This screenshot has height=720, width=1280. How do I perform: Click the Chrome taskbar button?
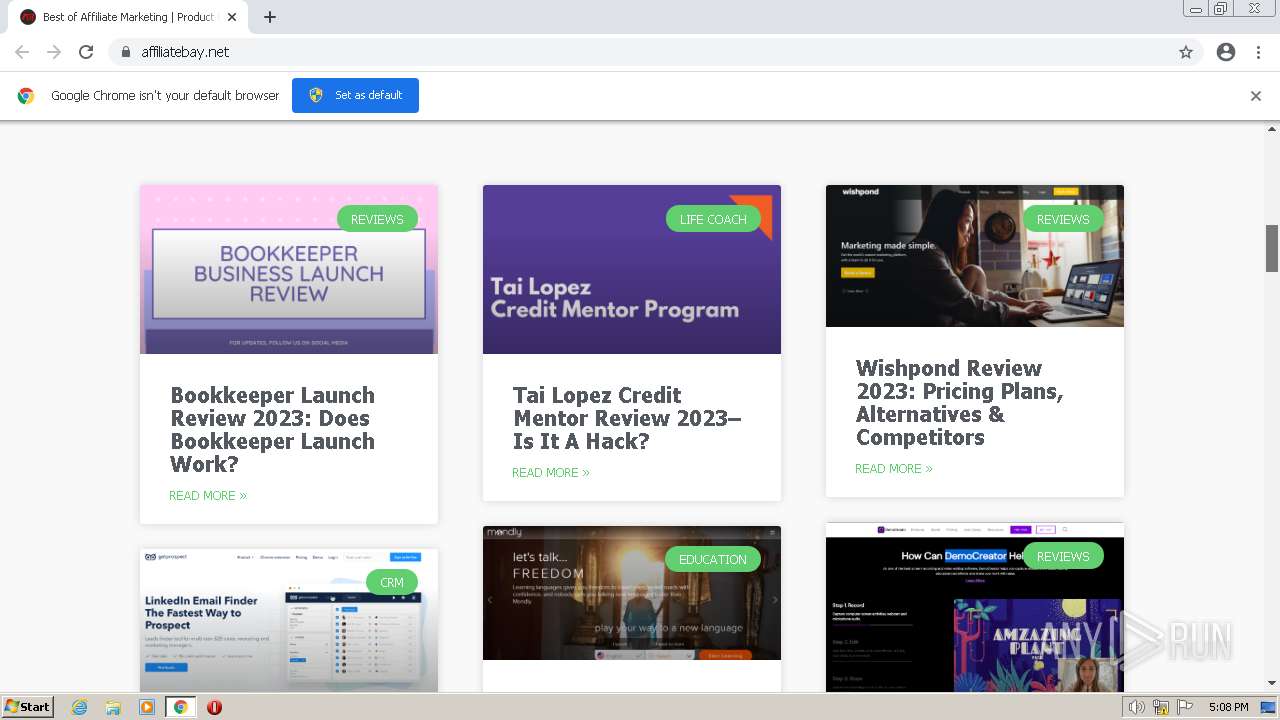click(x=180, y=707)
